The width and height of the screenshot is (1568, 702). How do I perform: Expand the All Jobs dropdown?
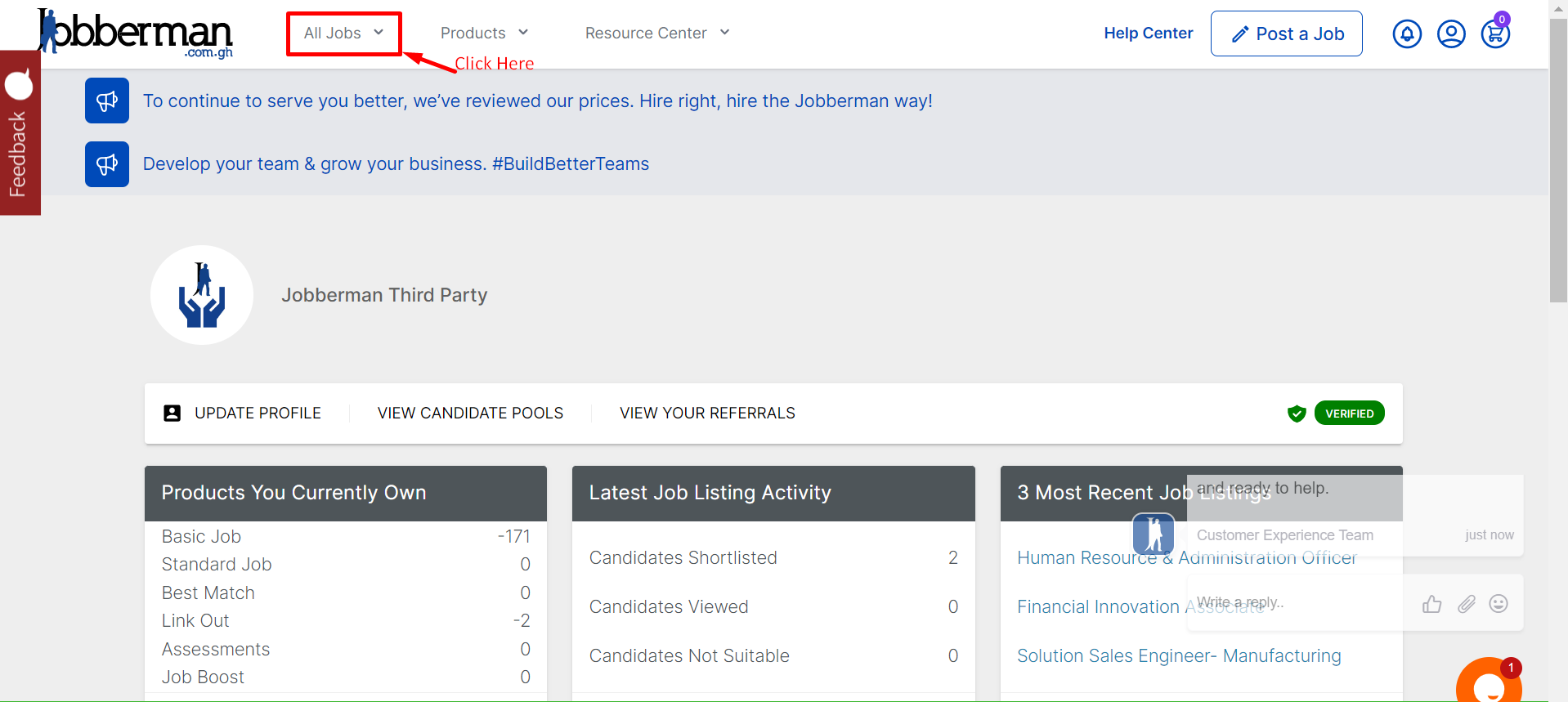[343, 34]
